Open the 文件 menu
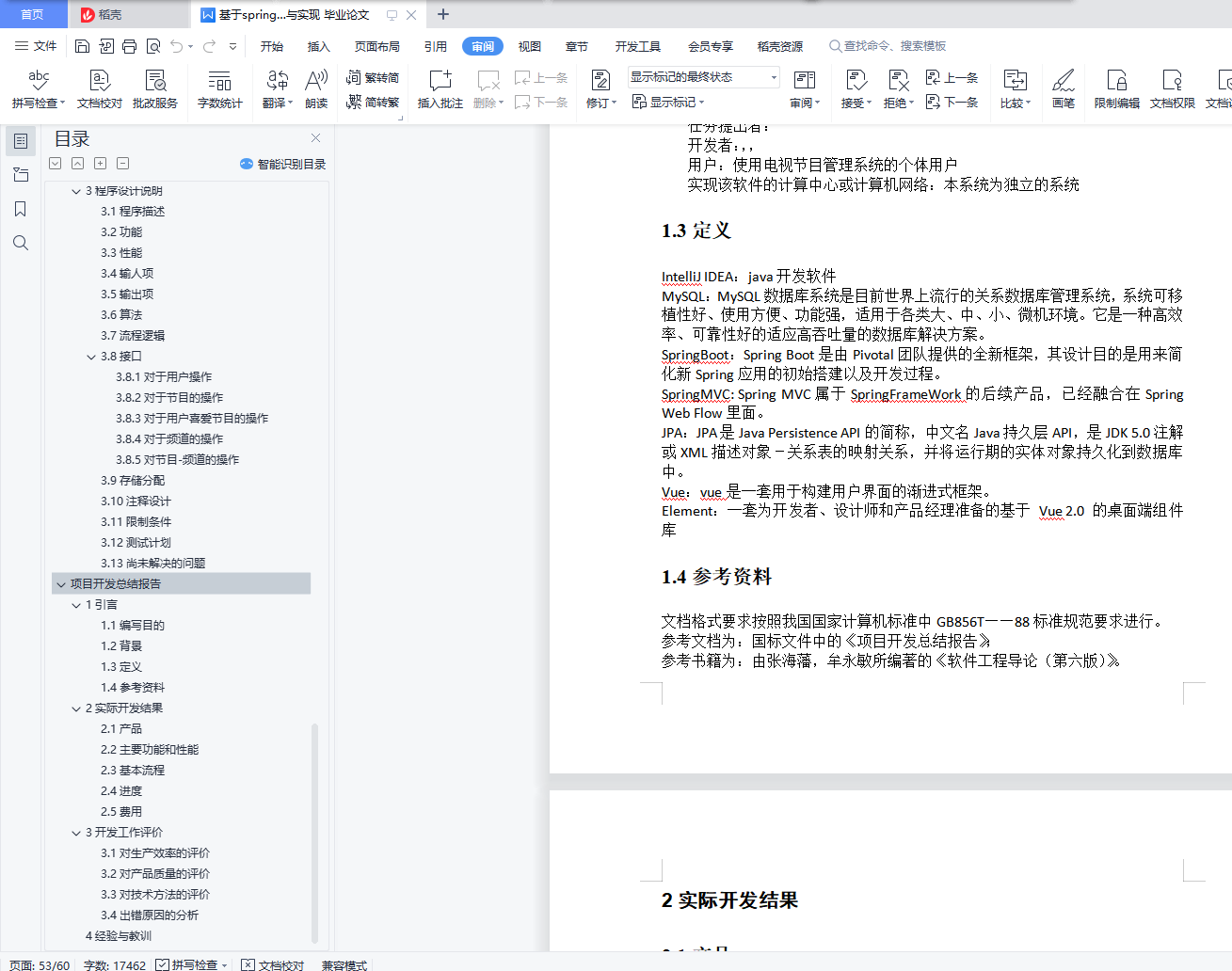The height and width of the screenshot is (971, 1232). click(36, 46)
